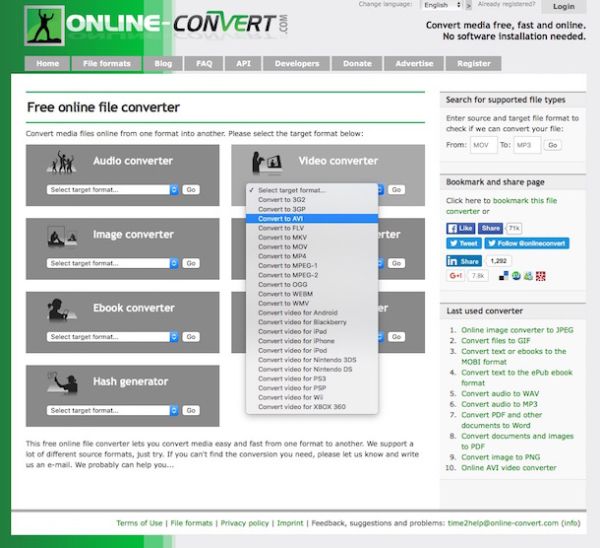Viewport: 600px width, 548px height.
Task: Click the Delicious bookmark icon
Action: [504, 276]
